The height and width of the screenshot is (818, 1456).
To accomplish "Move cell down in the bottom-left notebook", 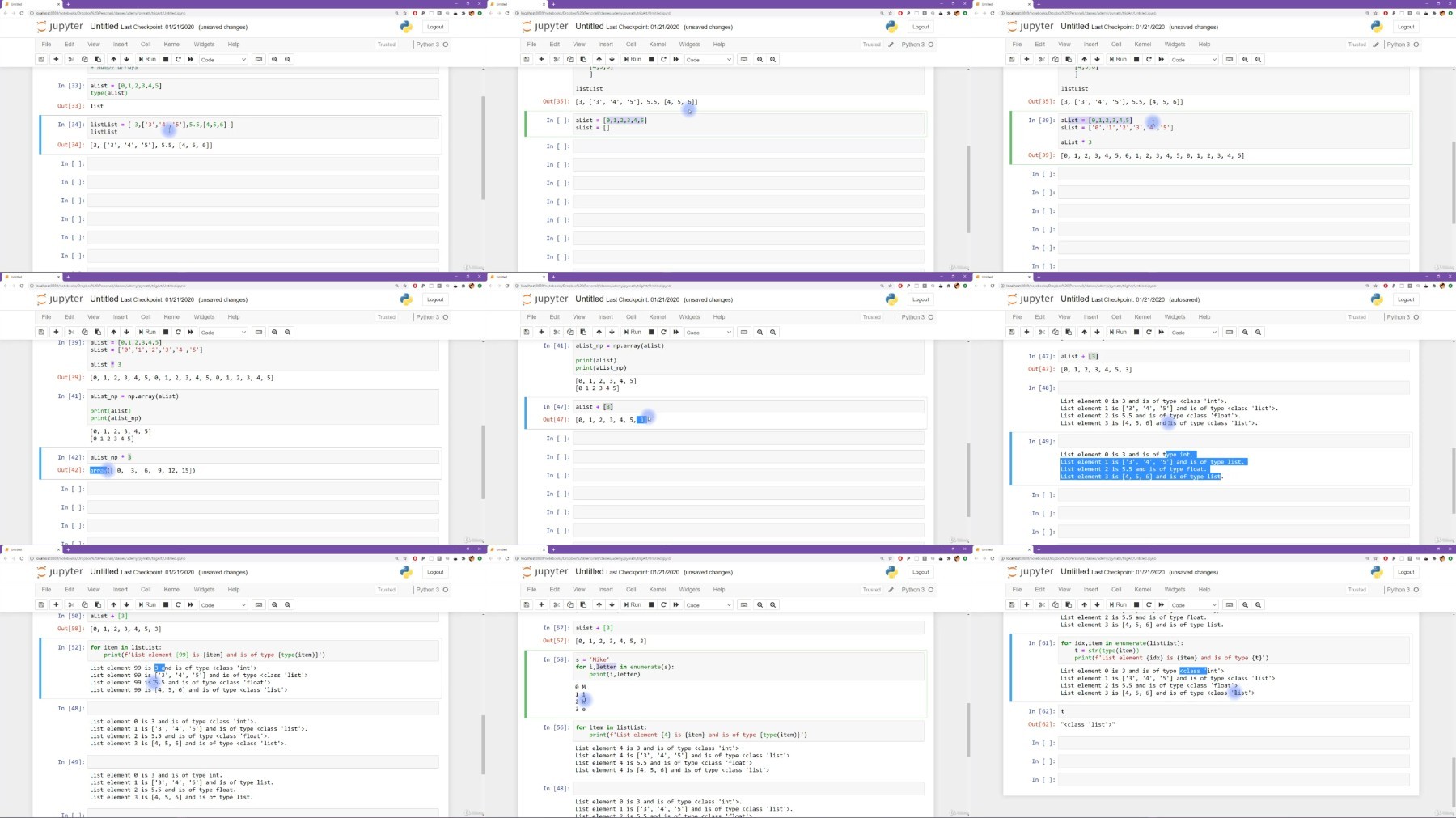I will tap(126, 604).
